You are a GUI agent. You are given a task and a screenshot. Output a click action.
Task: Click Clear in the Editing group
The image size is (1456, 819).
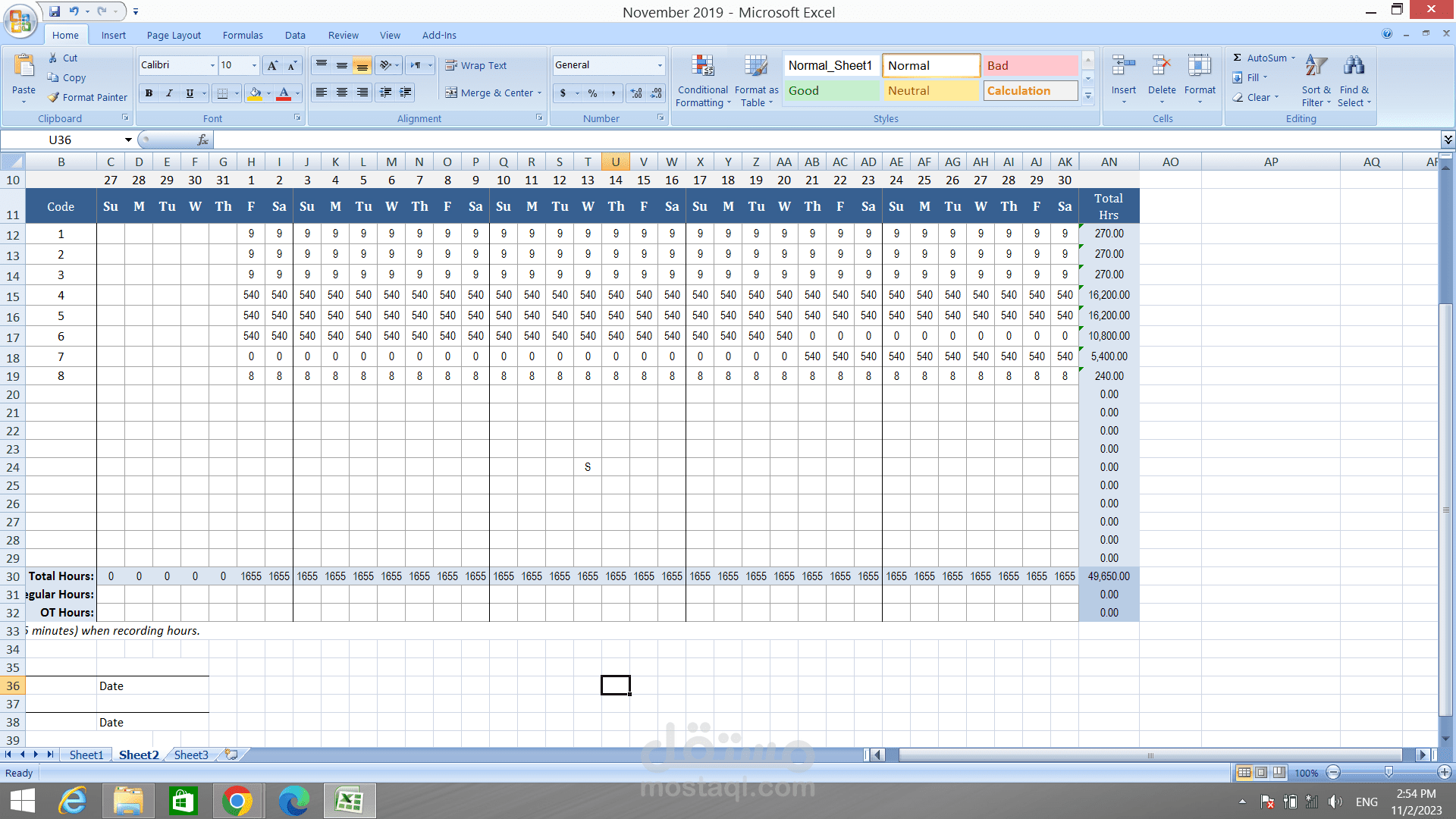tap(1256, 97)
